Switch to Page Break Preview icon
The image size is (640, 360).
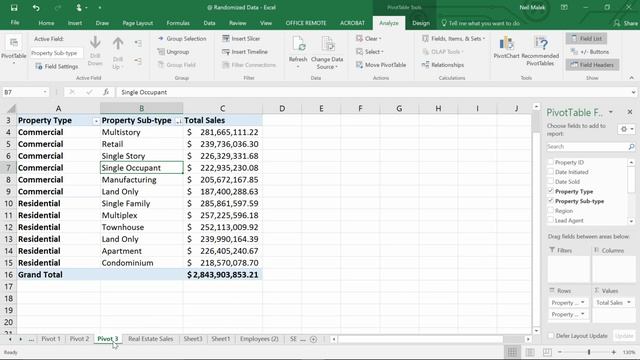(x=547, y=352)
